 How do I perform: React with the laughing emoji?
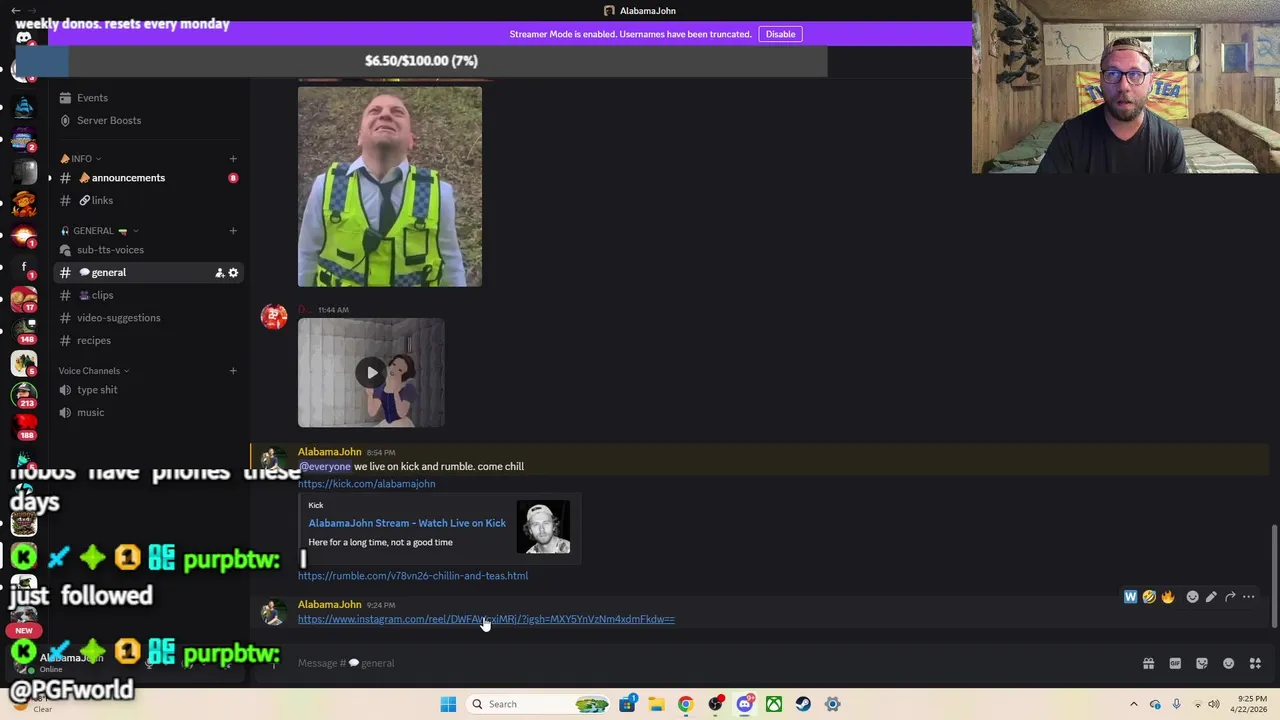1149,597
